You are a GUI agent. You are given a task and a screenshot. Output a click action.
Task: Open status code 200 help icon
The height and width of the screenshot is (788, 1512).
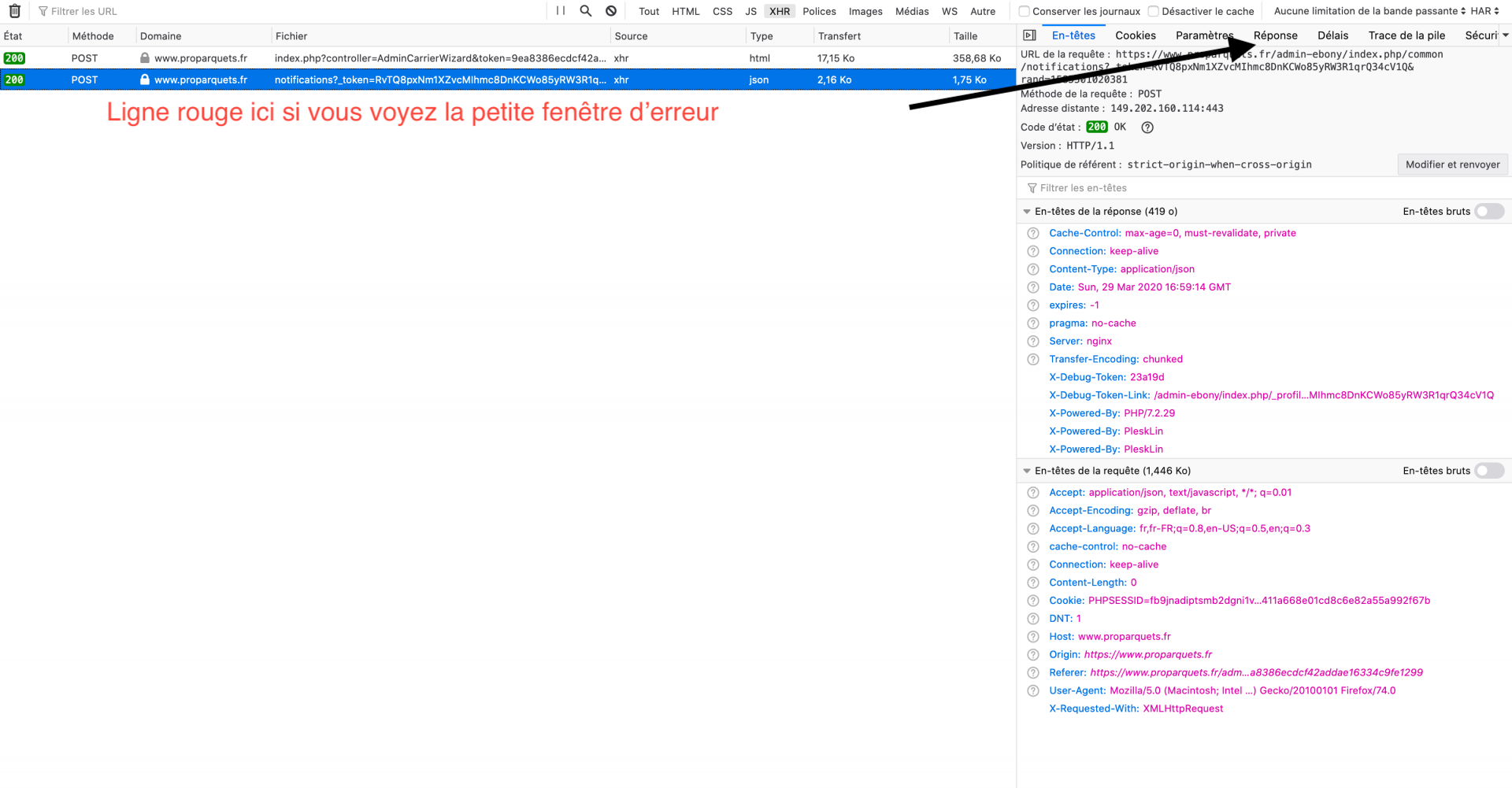tap(1147, 128)
